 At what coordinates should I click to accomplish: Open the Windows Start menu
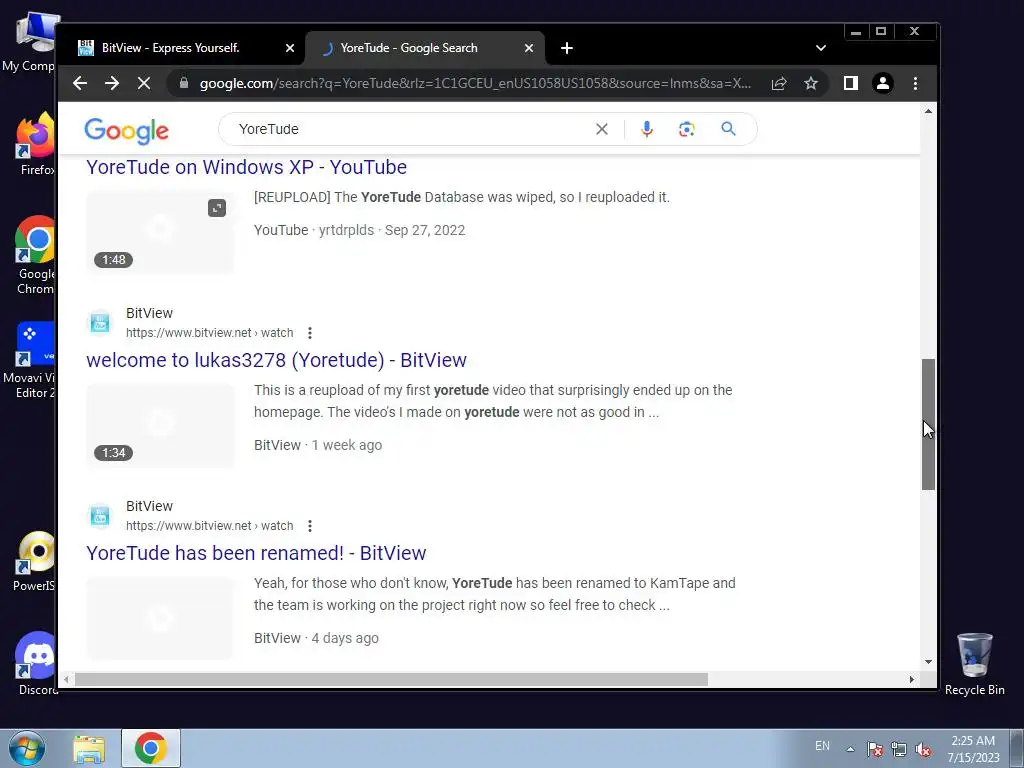tap(27, 748)
